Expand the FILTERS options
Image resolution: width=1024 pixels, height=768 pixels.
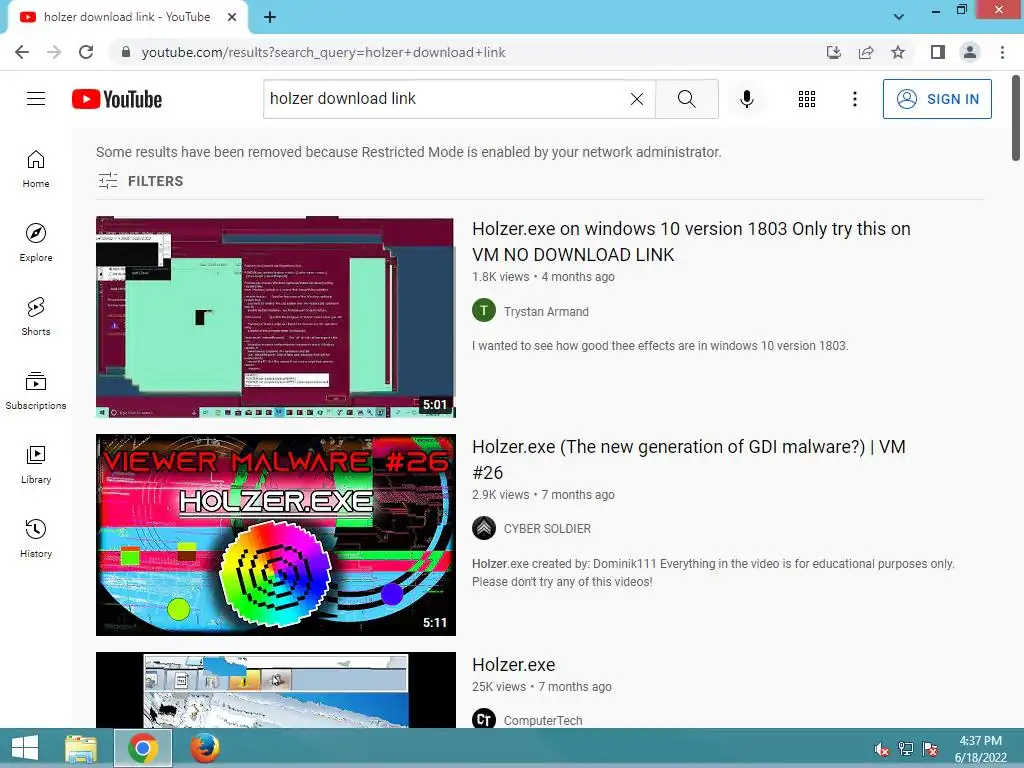(140, 181)
